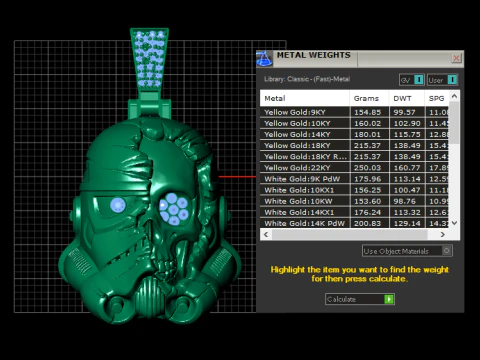This screenshot has width=480, height=360.
Task: Sort by the Metal column header
Action: 305,98
